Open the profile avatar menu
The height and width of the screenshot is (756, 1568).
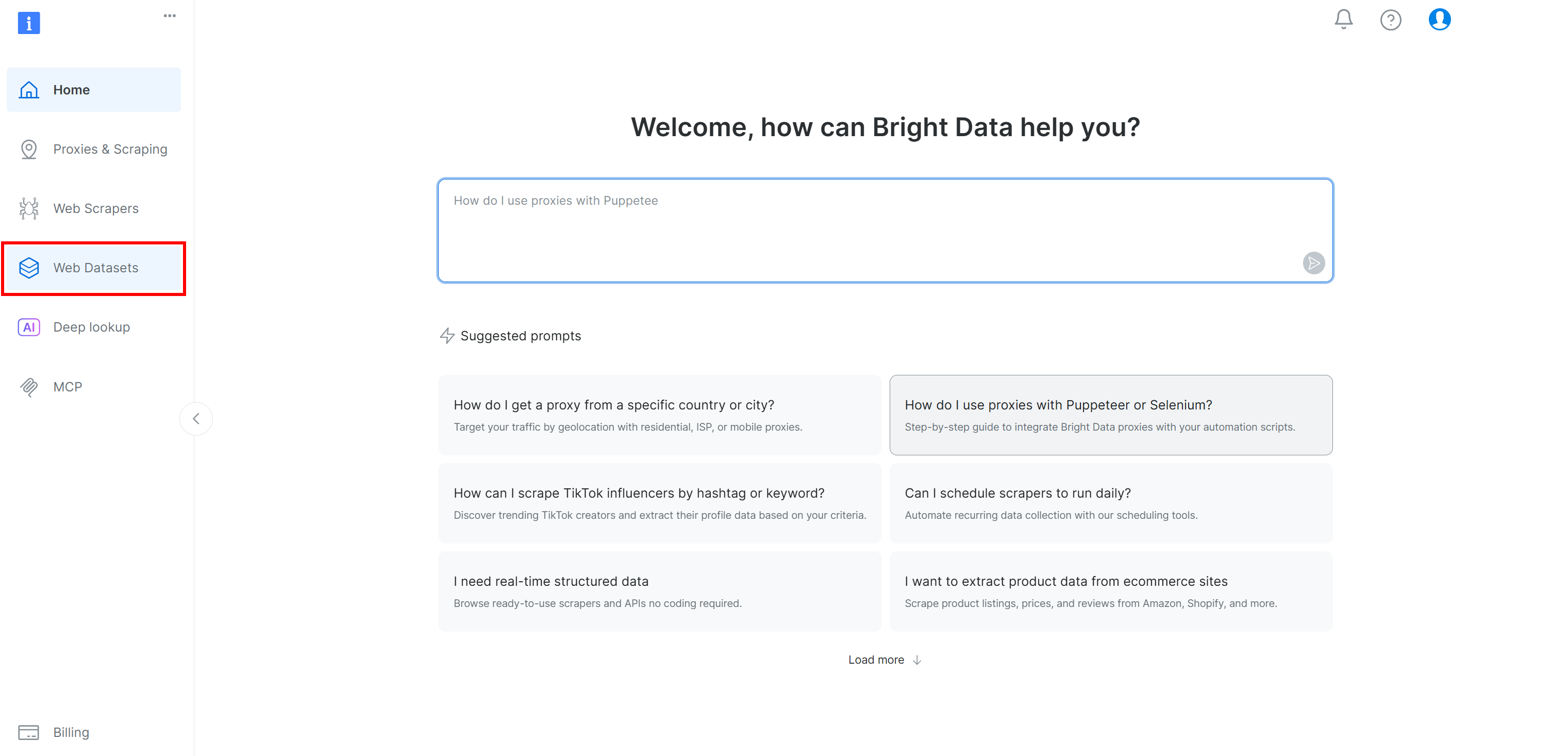coord(1440,19)
